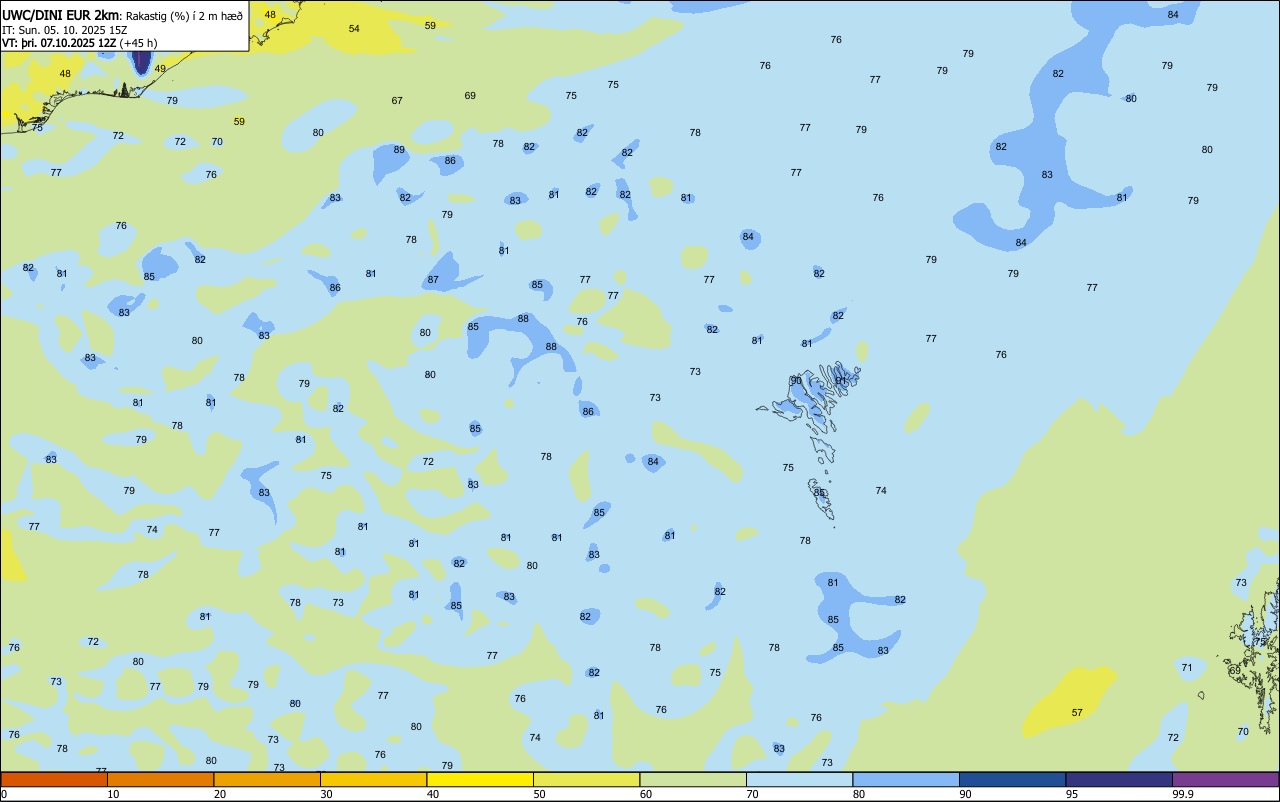Click the 'IT: Sun. 05. 10. 2025 15Z' line
The width and height of the screenshot is (1280, 802).
(x=65, y=30)
